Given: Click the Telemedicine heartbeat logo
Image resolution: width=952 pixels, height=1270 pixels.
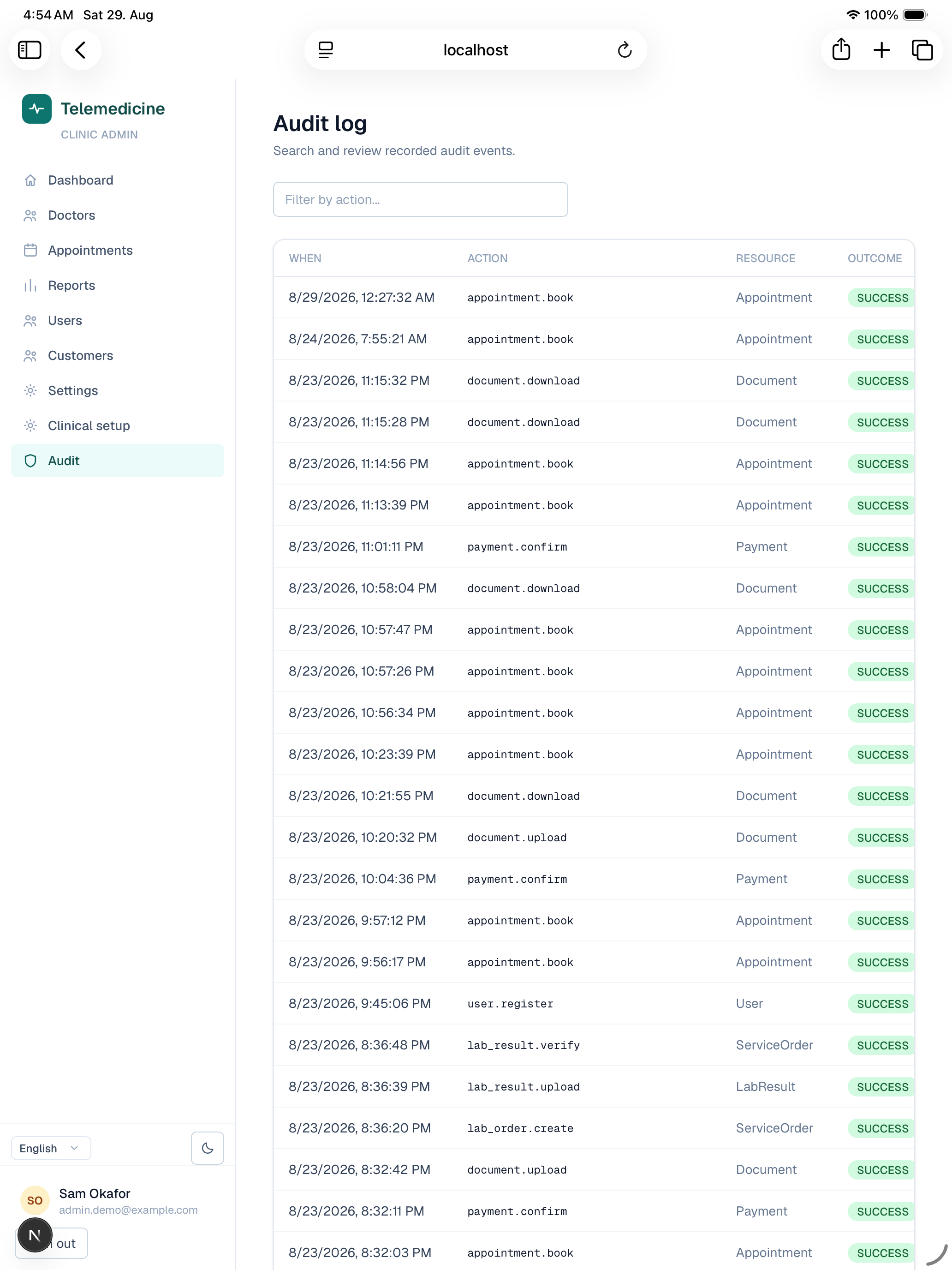Looking at the screenshot, I should click(37, 108).
